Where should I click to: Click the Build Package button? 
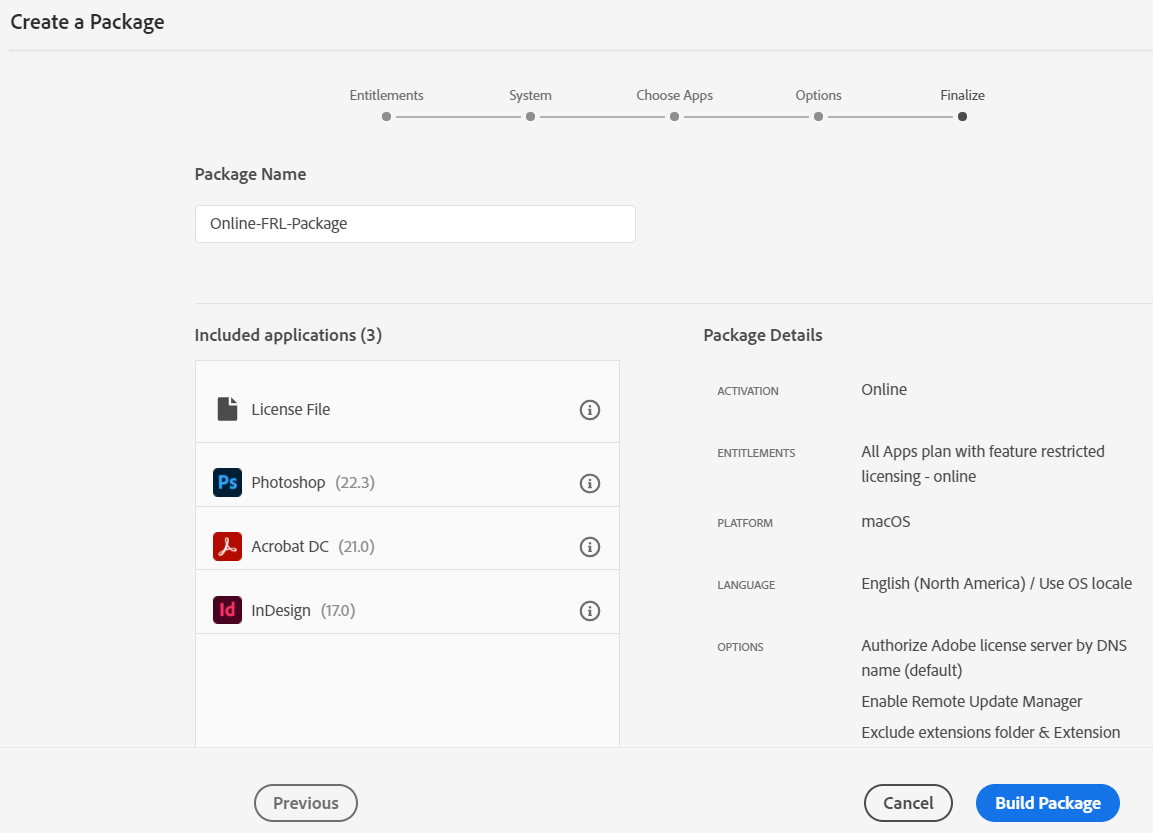(1047, 803)
